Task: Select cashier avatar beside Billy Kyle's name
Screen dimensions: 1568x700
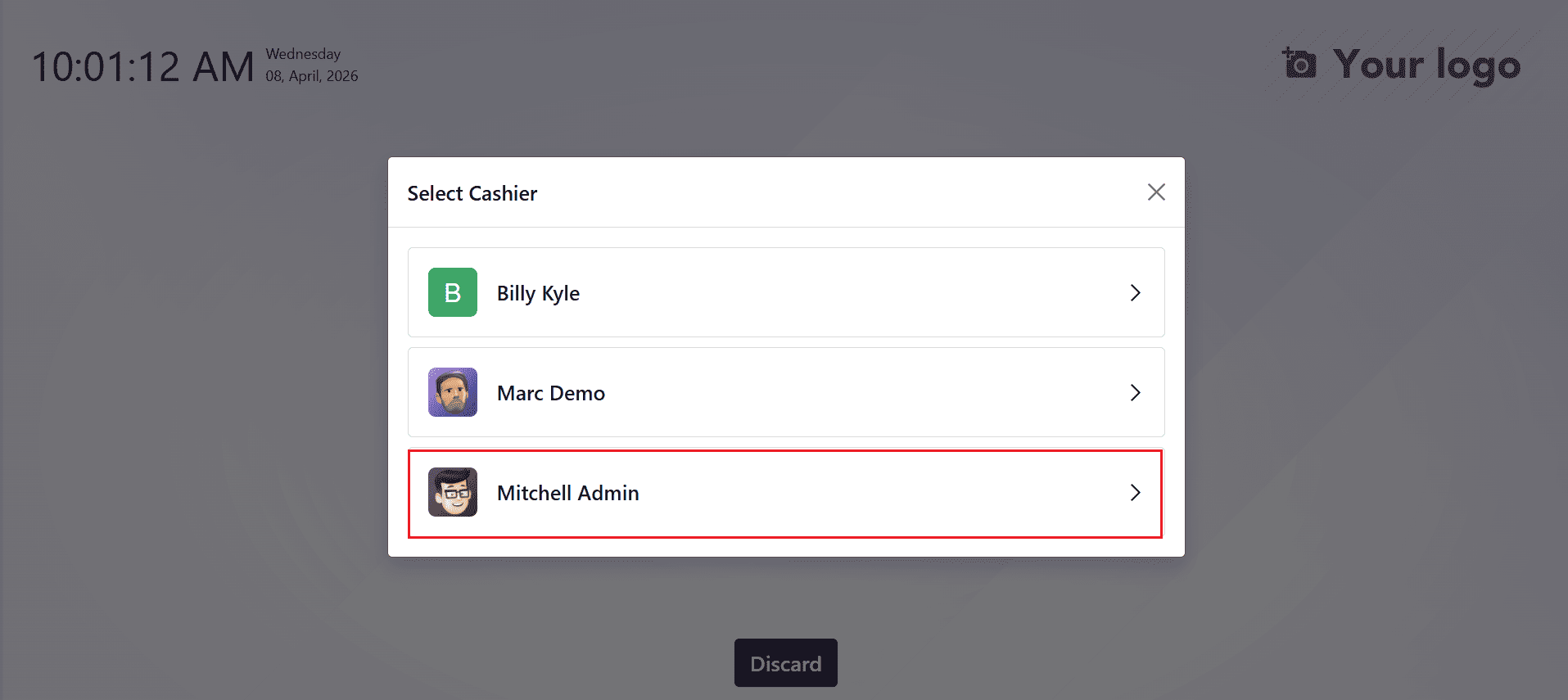Action: 452,292
